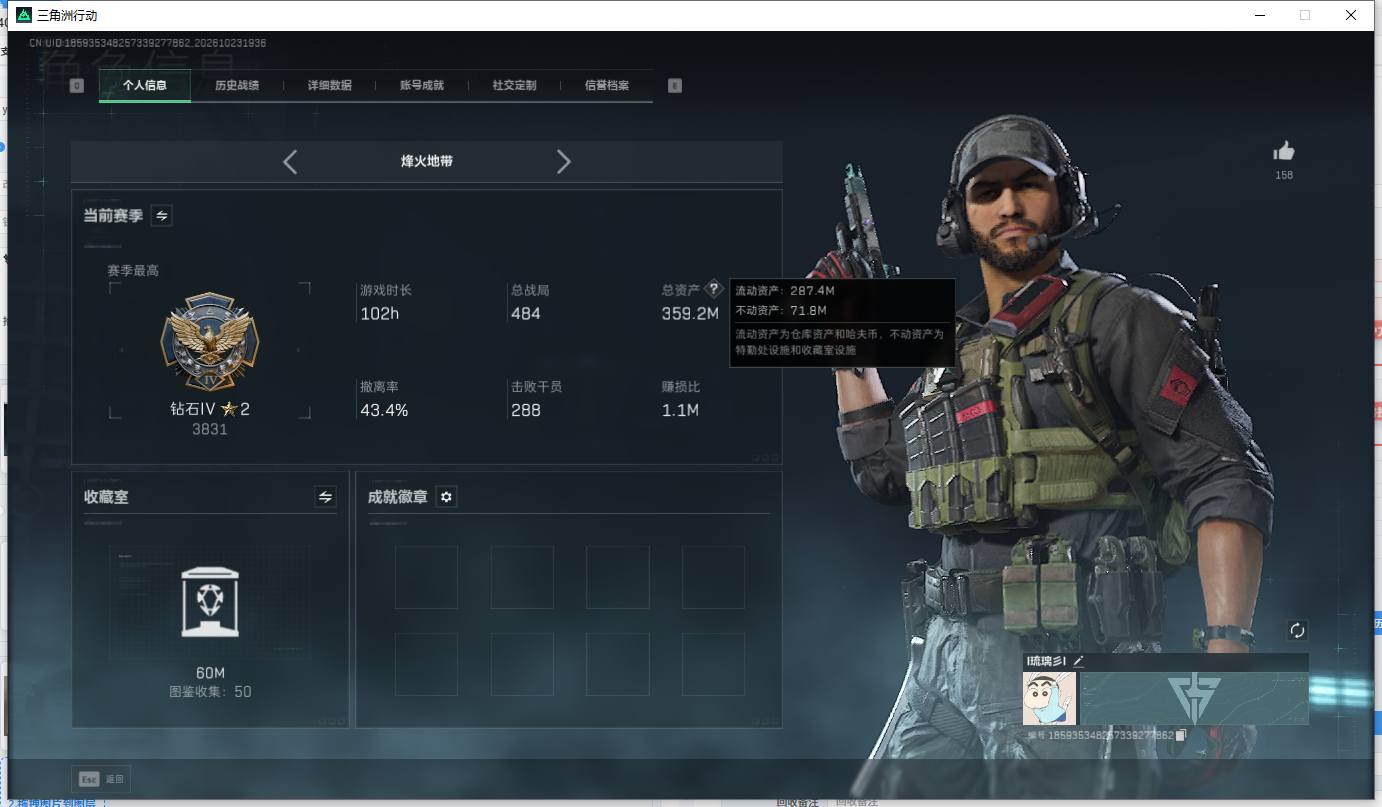Select the 个人信息 tab
1382x807 pixels.
pos(145,85)
